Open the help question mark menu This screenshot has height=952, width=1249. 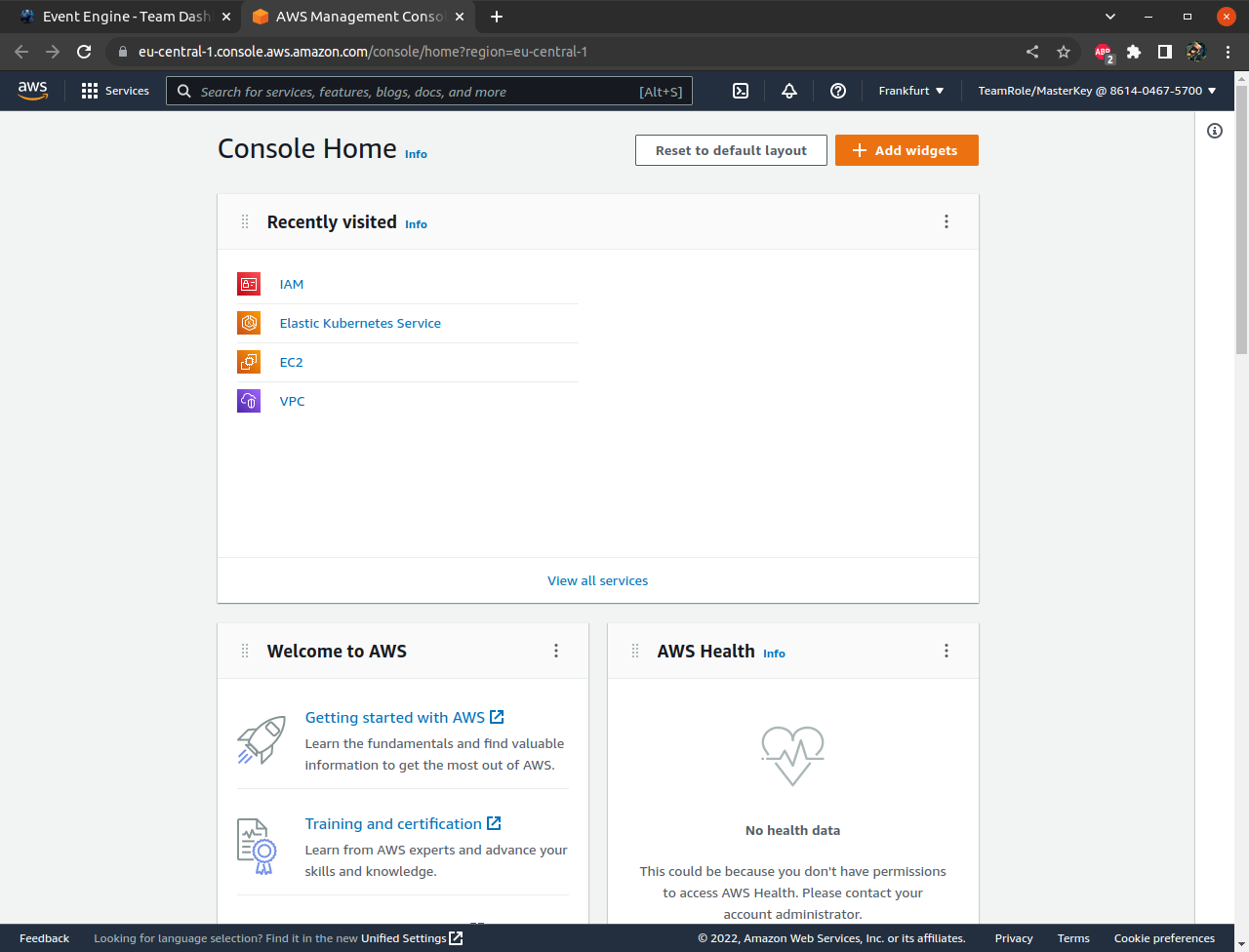click(x=838, y=91)
